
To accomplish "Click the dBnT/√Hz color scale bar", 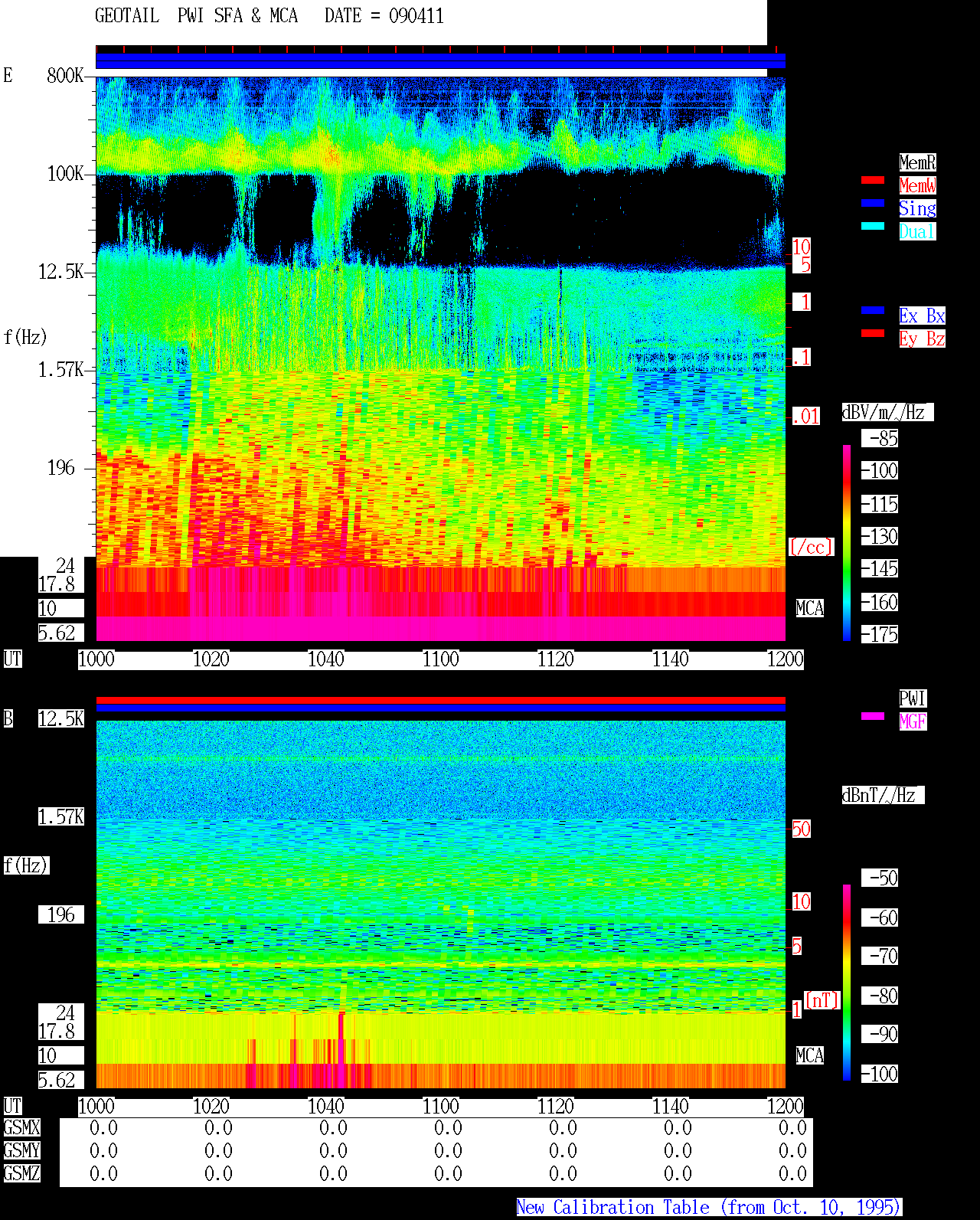I will click(x=847, y=983).
